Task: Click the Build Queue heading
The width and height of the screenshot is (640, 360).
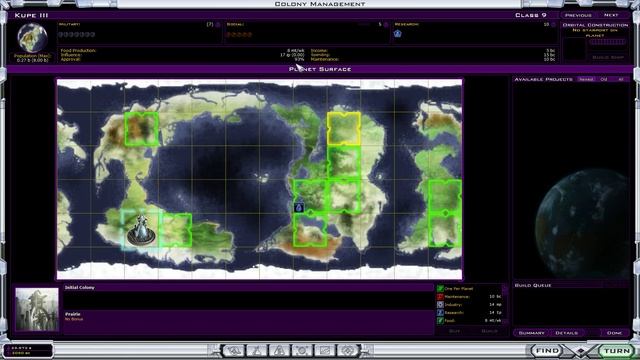Action: click(x=533, y=285)
